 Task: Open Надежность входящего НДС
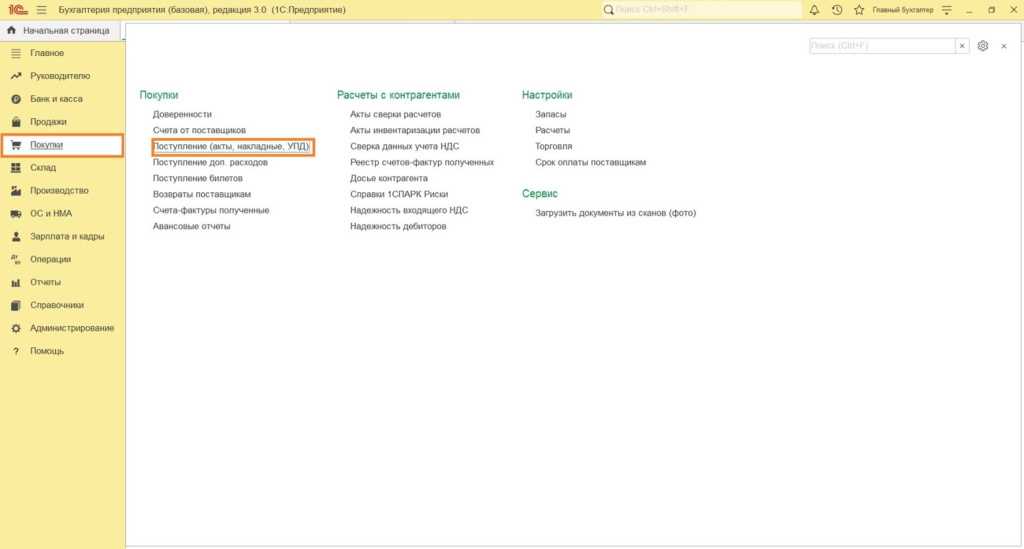click(x=409, y=210)
